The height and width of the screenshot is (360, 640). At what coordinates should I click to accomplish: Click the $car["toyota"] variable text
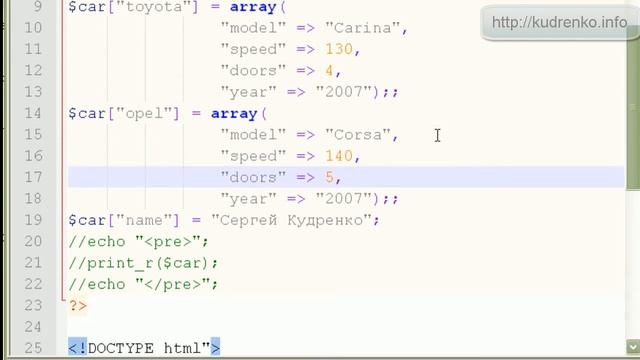[x=133, y=7]
